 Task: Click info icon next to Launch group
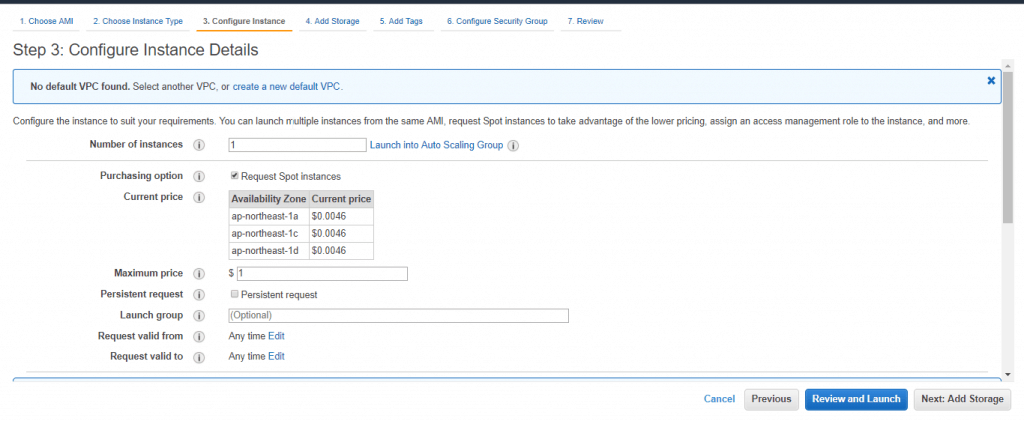pyautogui.click(x=199, y=315)
